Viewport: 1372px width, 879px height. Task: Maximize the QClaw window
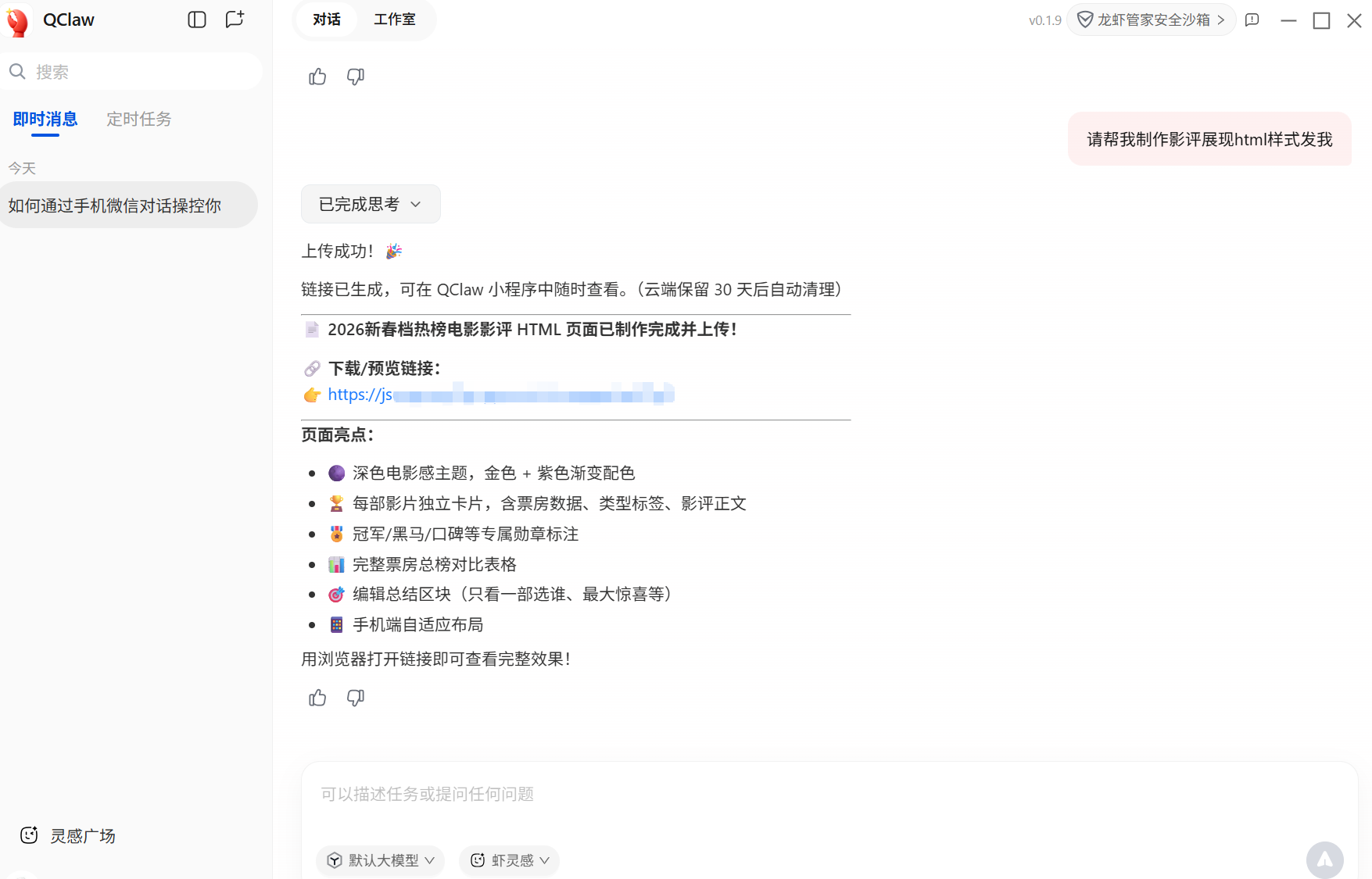(x=1321, y=20)
